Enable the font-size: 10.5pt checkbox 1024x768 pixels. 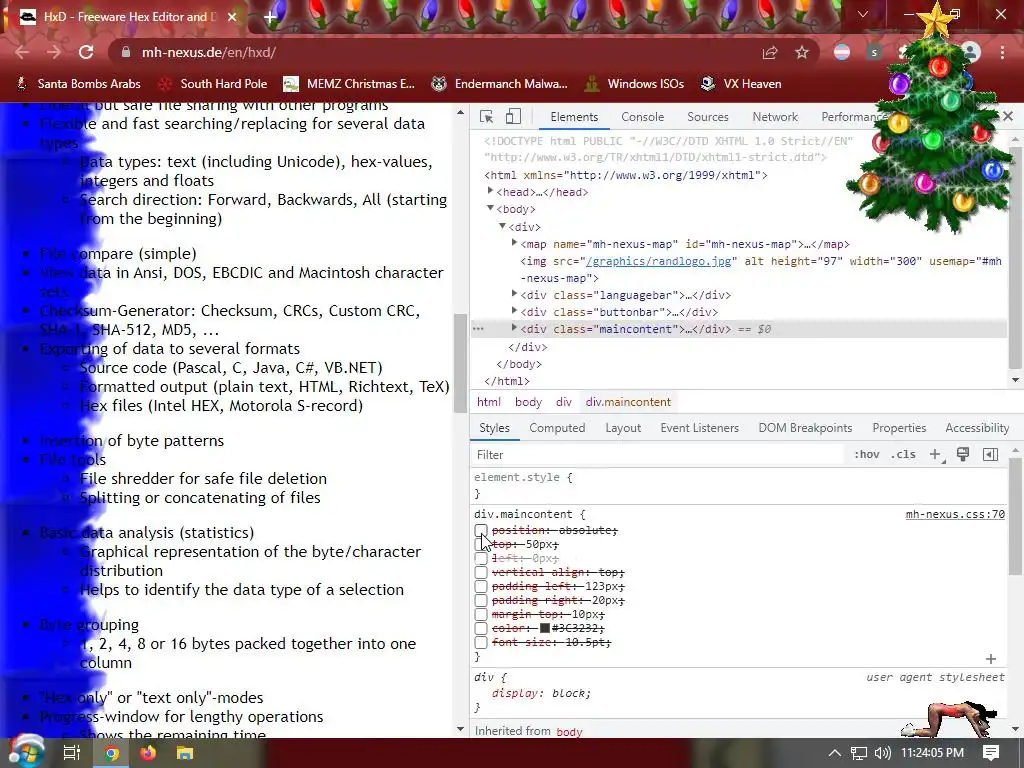tap(481, 643)
